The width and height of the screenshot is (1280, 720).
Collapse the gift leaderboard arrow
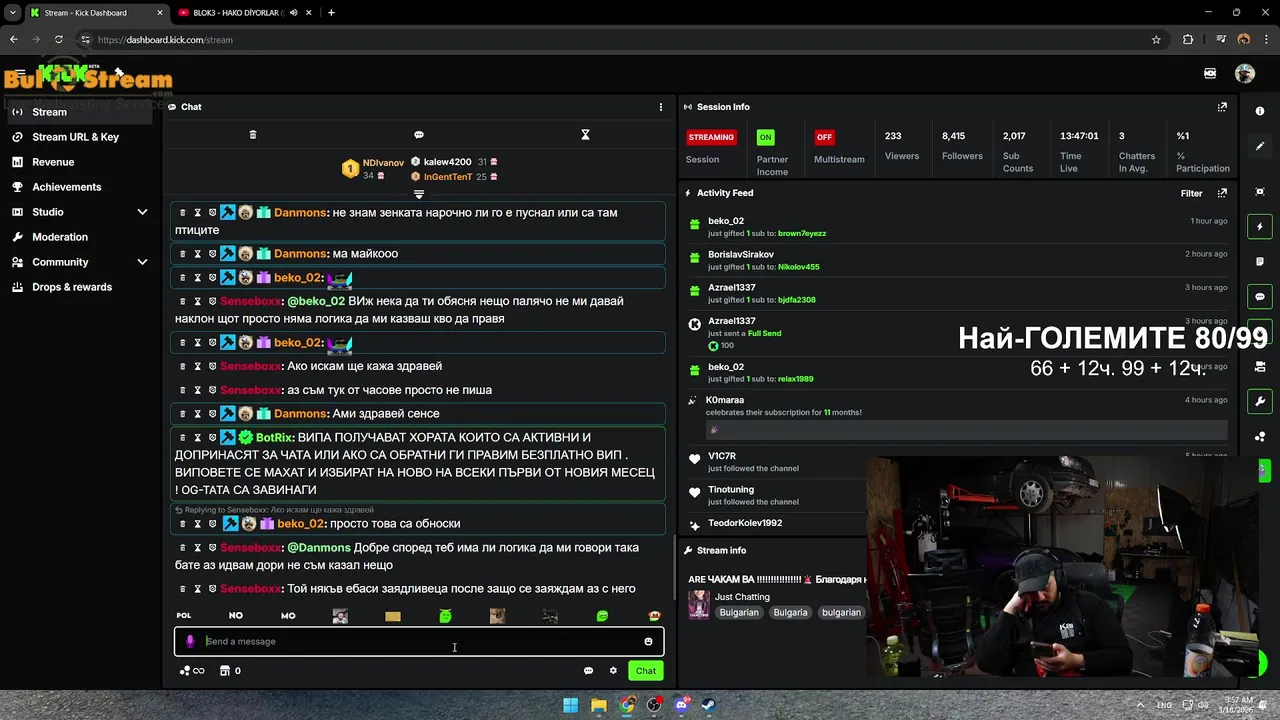tap(419, 194)
